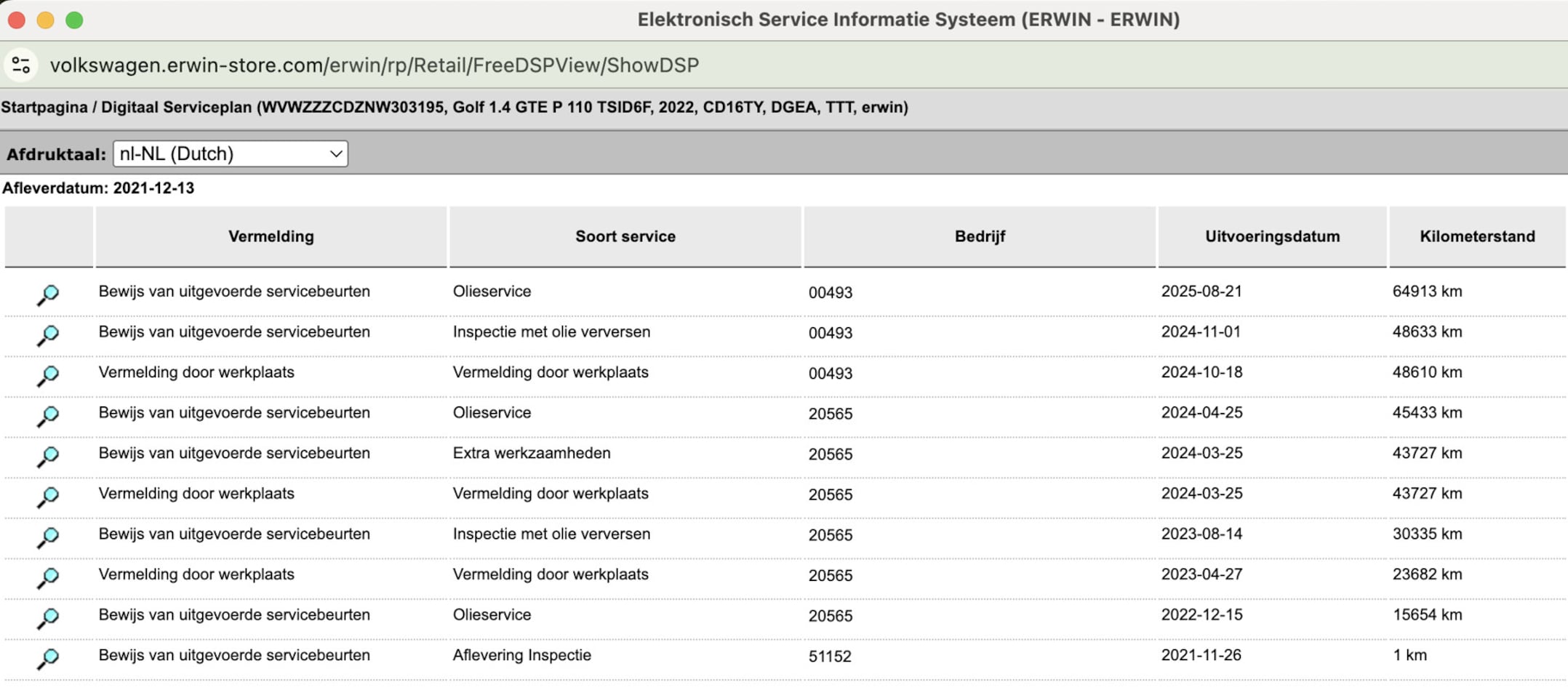
Task: Click the Startpagina breadcrumb link
Action: [44, 108]
